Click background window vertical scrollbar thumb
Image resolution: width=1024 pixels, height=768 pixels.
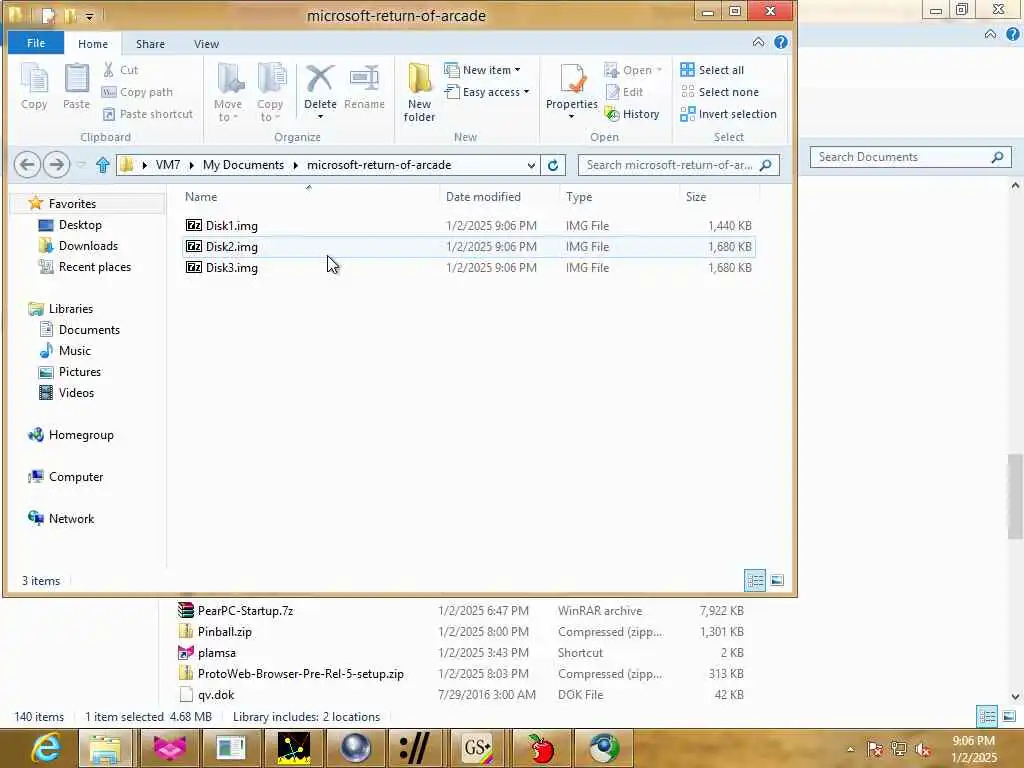[x=1015, y=496]
